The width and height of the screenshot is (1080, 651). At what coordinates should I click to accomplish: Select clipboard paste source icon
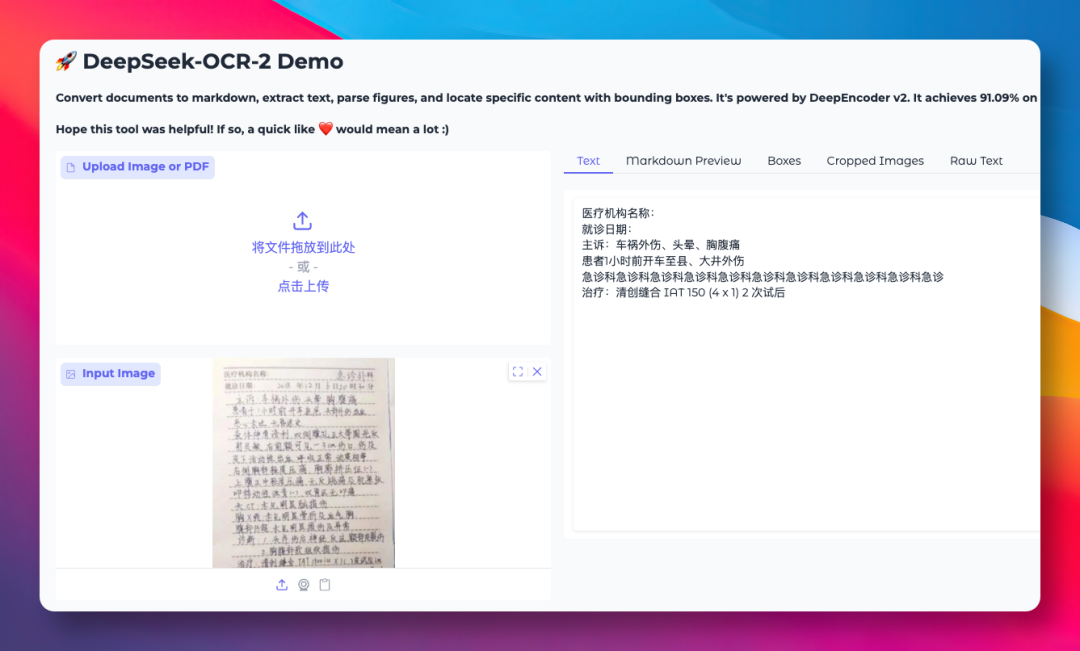coord(325,585)
